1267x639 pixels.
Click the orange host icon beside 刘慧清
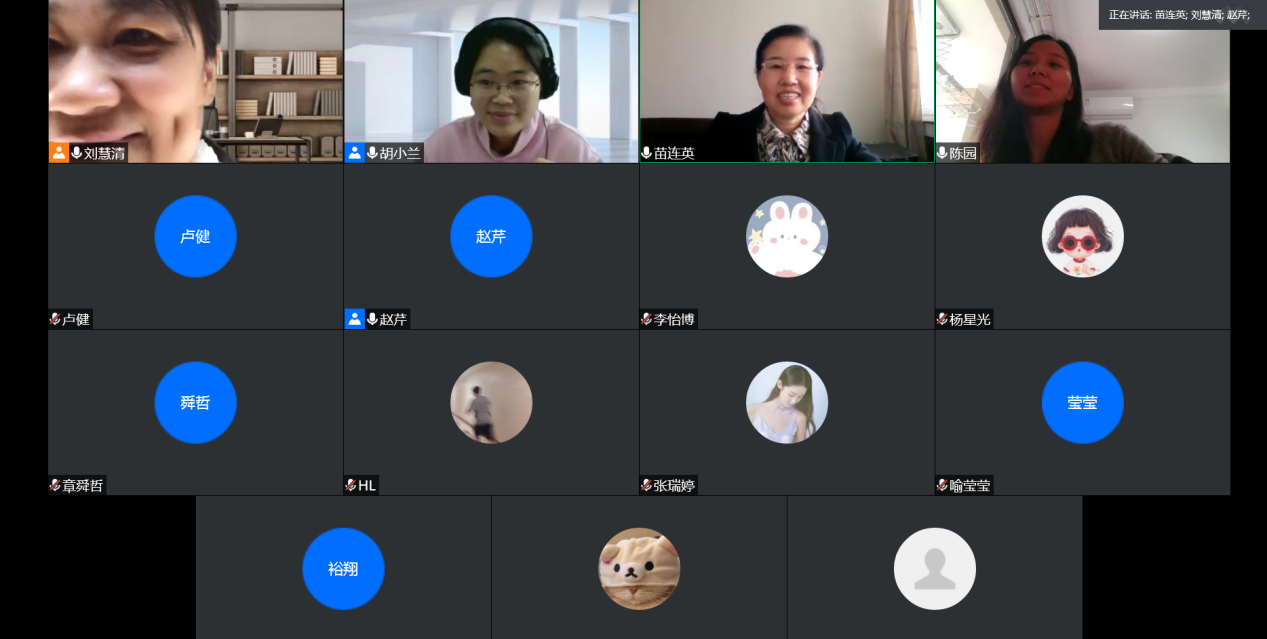pyautogui.click(x=59, y=153)
